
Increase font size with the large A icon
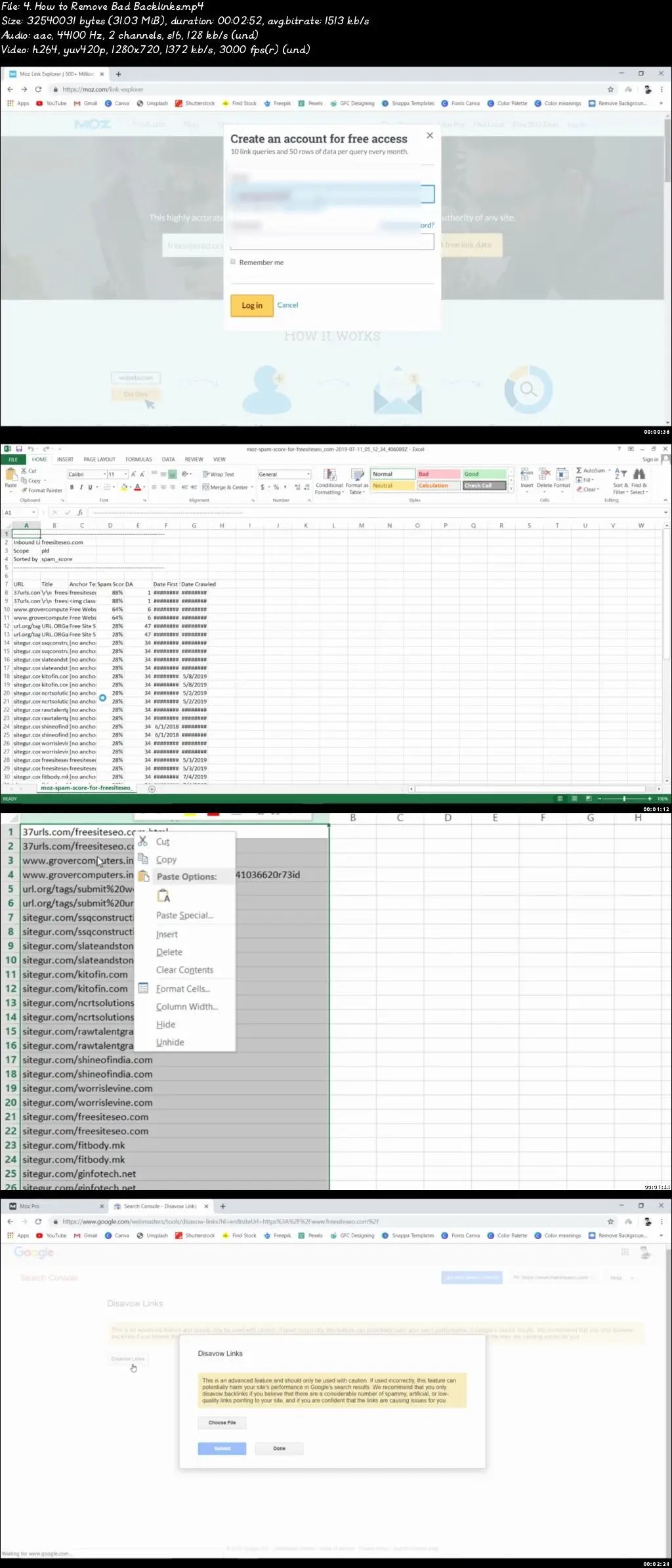[x=133, y=474]
